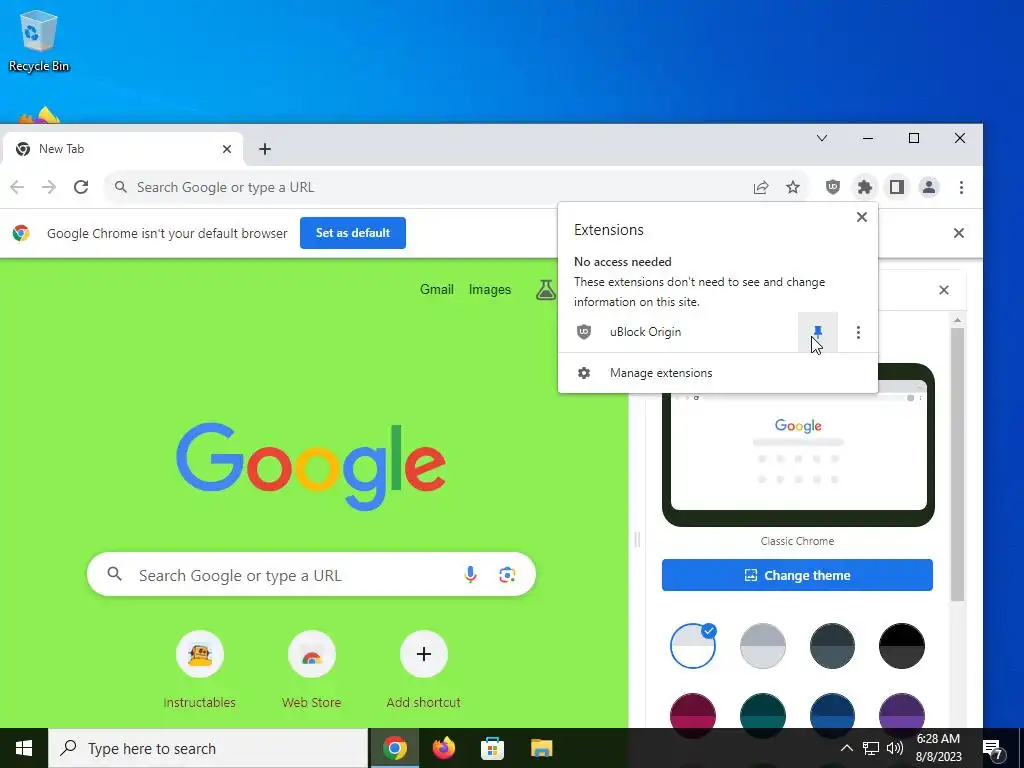Show hidden system tray icons
This screenshot has height=768, width=1024.
tap(846, 748)
